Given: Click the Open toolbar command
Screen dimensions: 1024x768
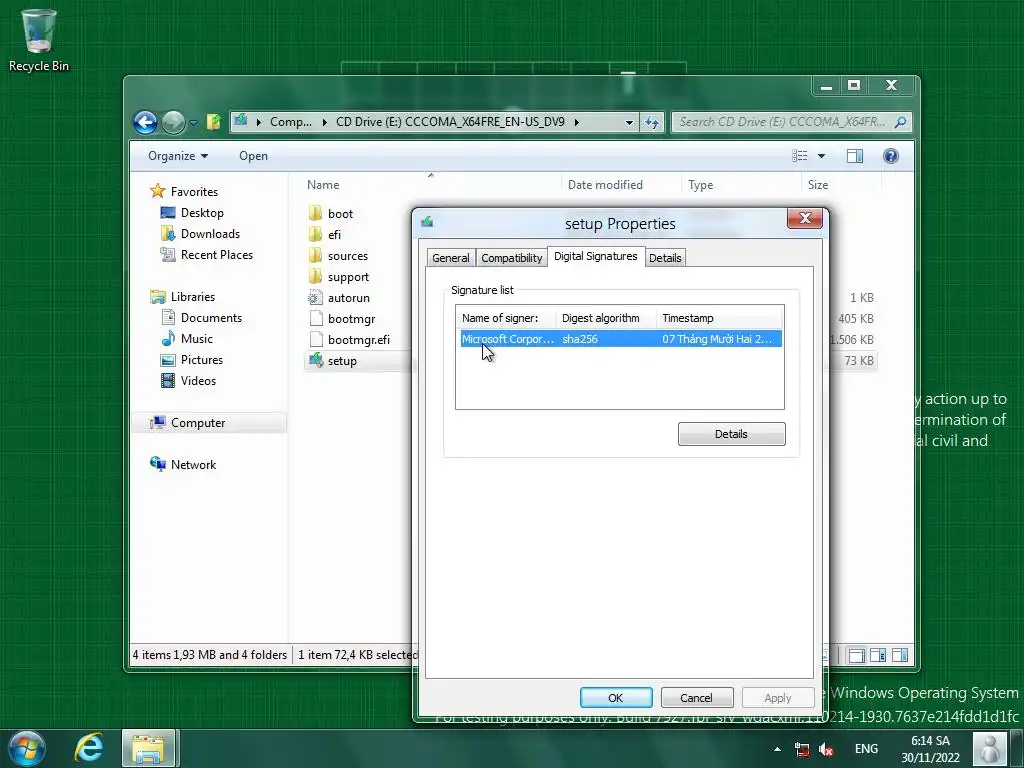Looking at the screenshot, I should tap(253, 156).
